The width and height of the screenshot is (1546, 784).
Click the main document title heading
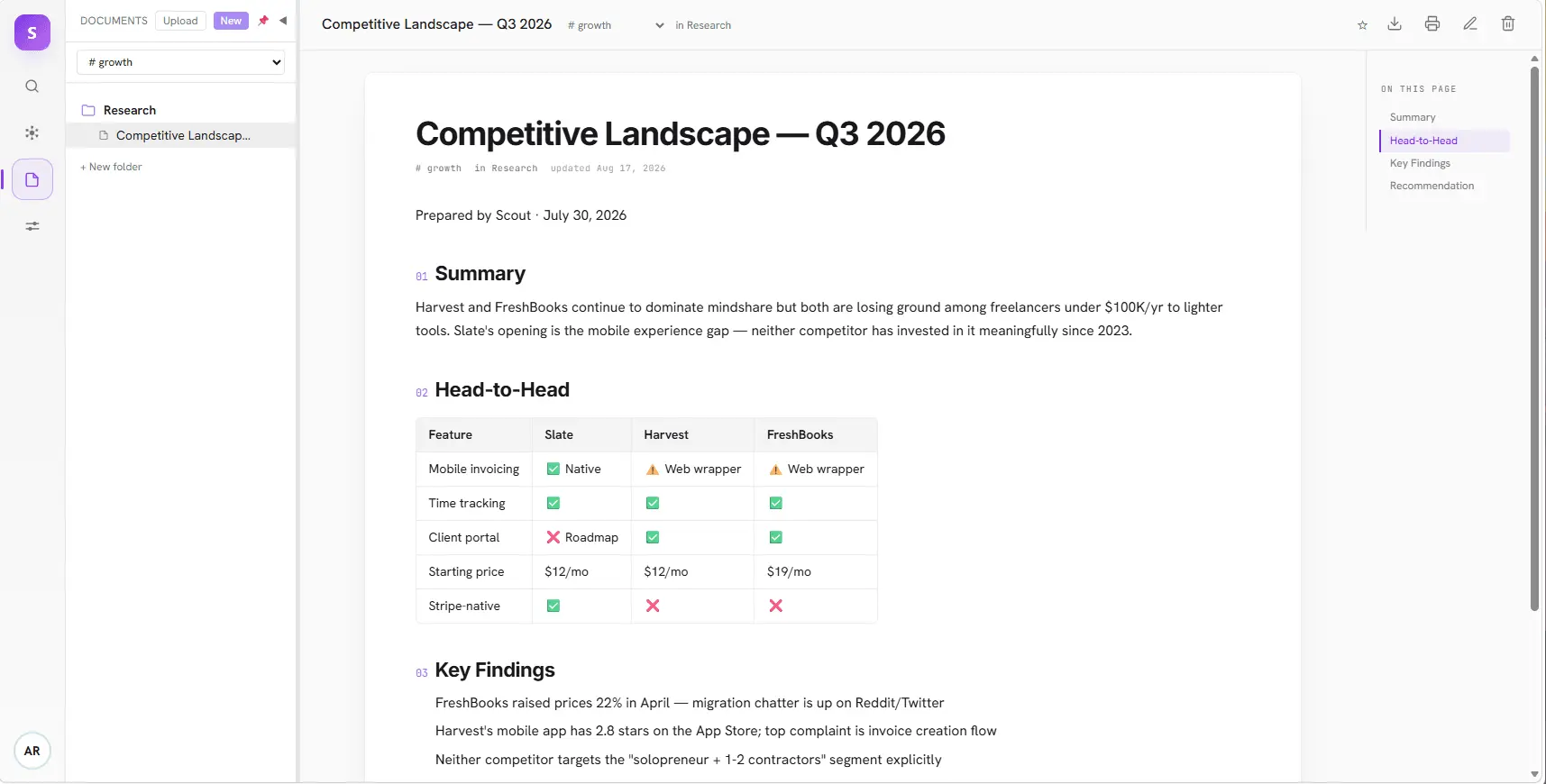[681, 134]
